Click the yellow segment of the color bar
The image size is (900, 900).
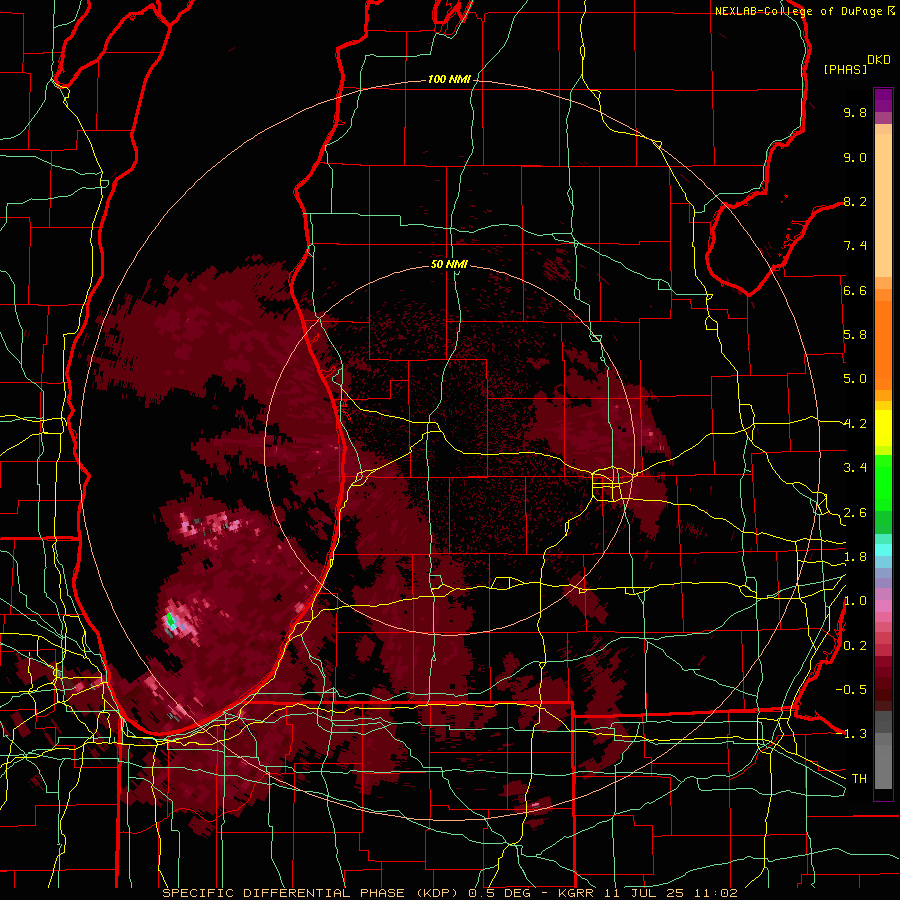click(883, 428)
